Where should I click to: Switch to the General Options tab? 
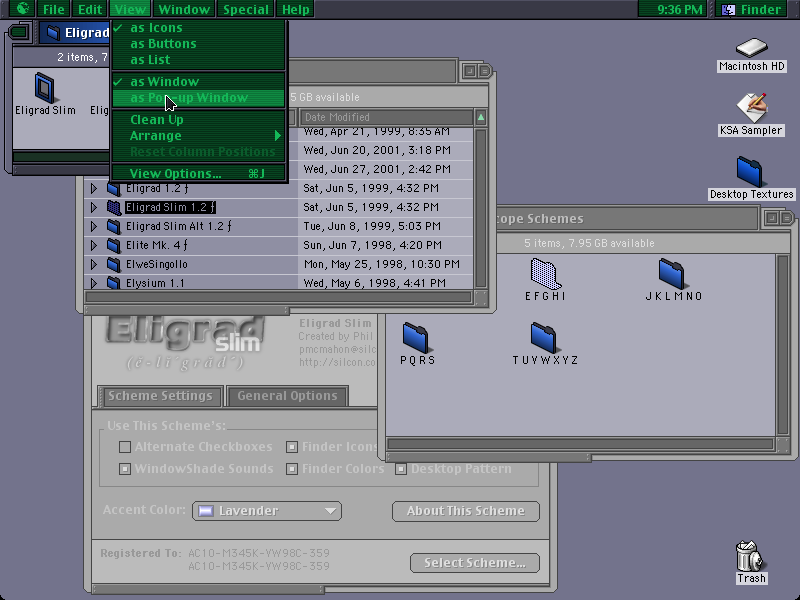pos(287,396)
